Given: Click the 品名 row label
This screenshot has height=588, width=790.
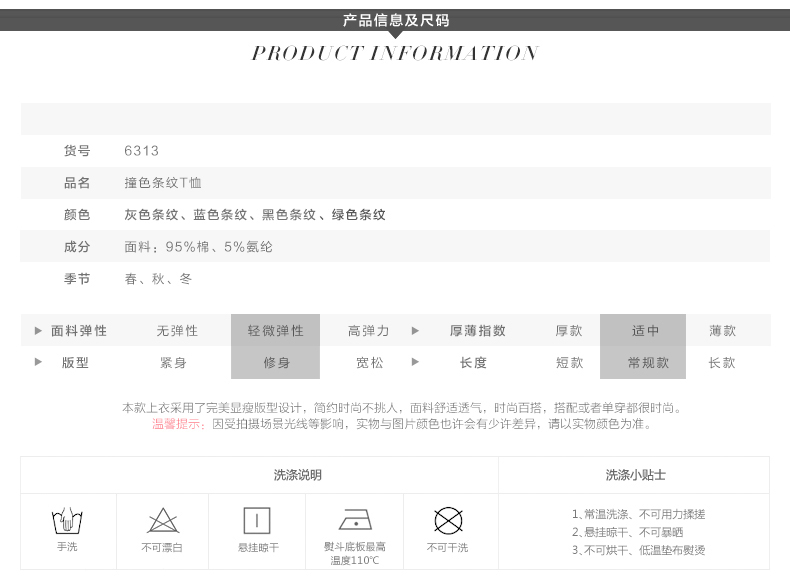Looking at the screenshot, I should coord(77,182).
